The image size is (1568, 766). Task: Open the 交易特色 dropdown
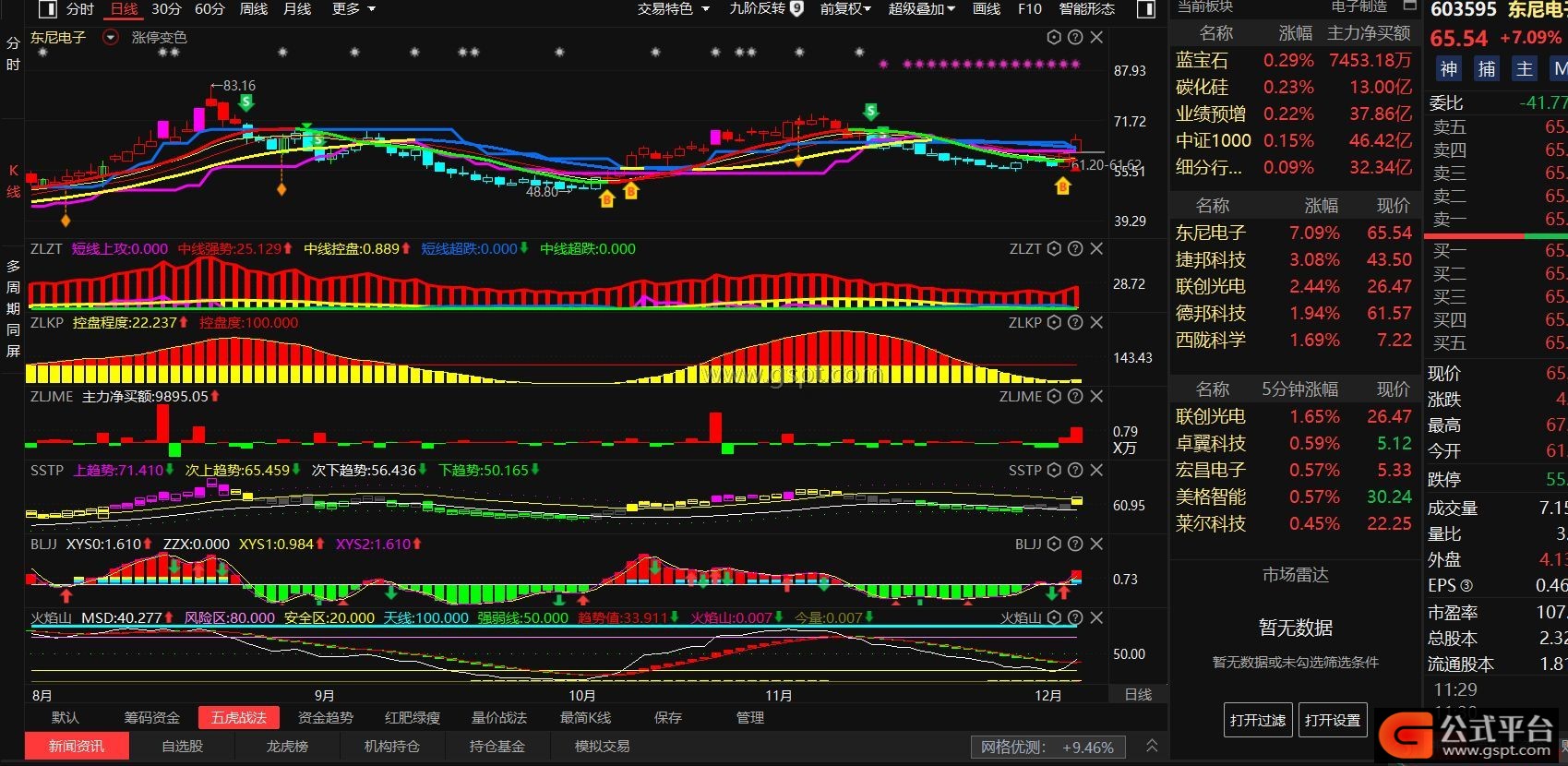pyautogui.click(x=674, y=9)
